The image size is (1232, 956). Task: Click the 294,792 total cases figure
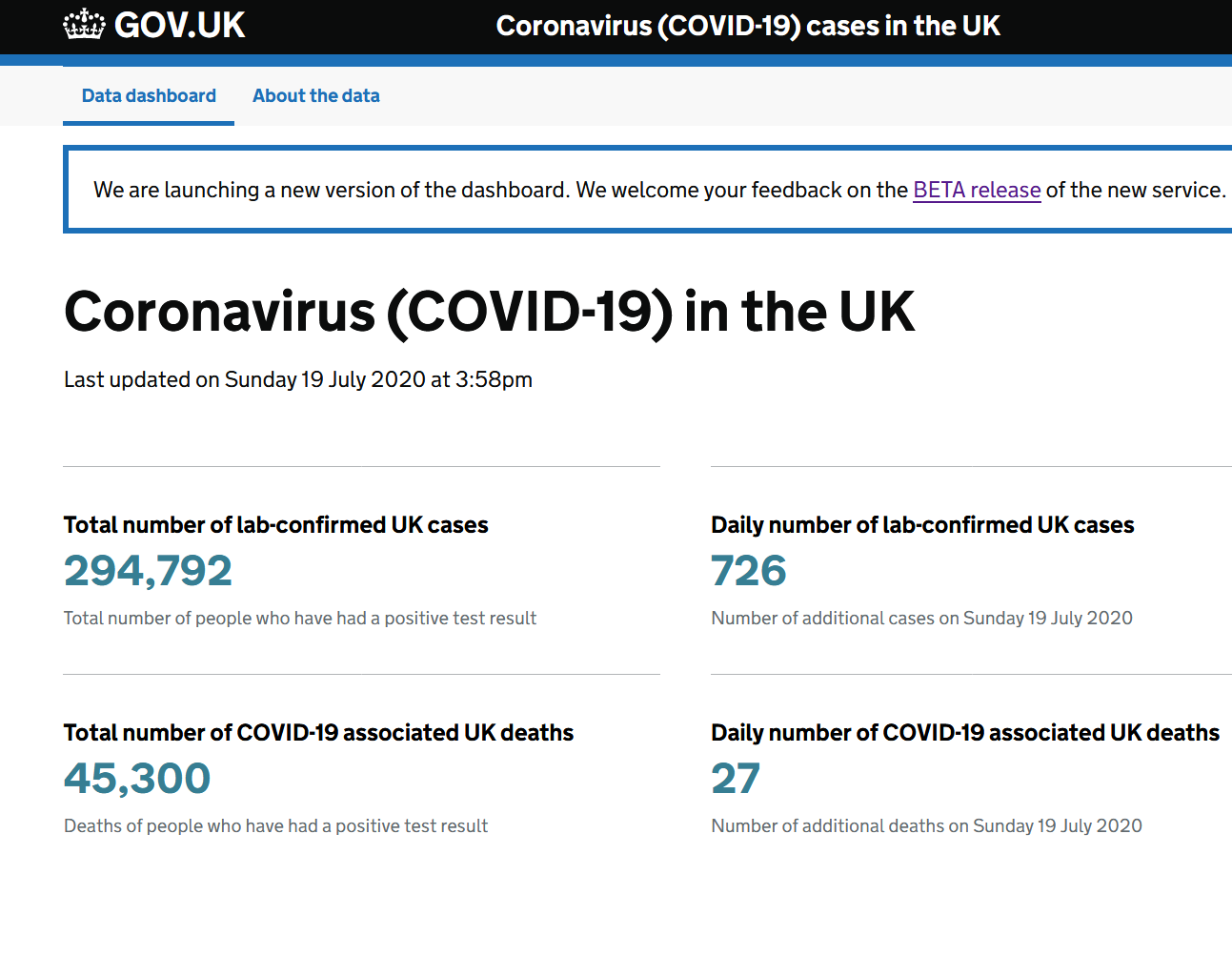pos(148,571)
